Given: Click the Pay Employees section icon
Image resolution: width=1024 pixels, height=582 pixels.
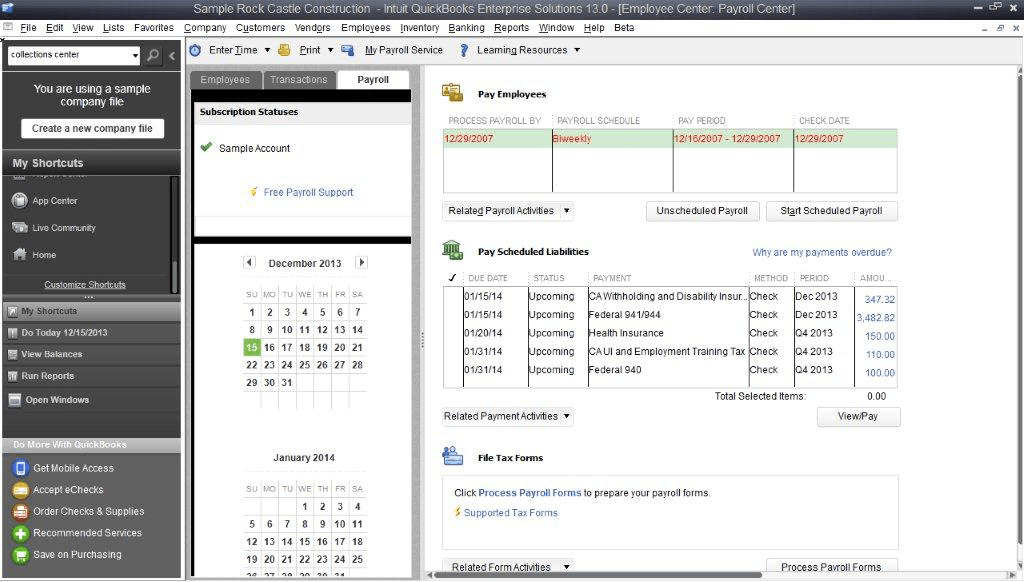Looking at the screenshot, I should 452,93.
